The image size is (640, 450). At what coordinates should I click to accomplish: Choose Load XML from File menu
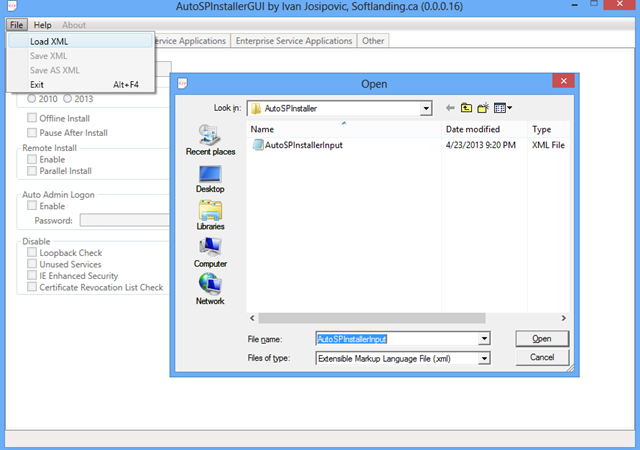point(80,41)
